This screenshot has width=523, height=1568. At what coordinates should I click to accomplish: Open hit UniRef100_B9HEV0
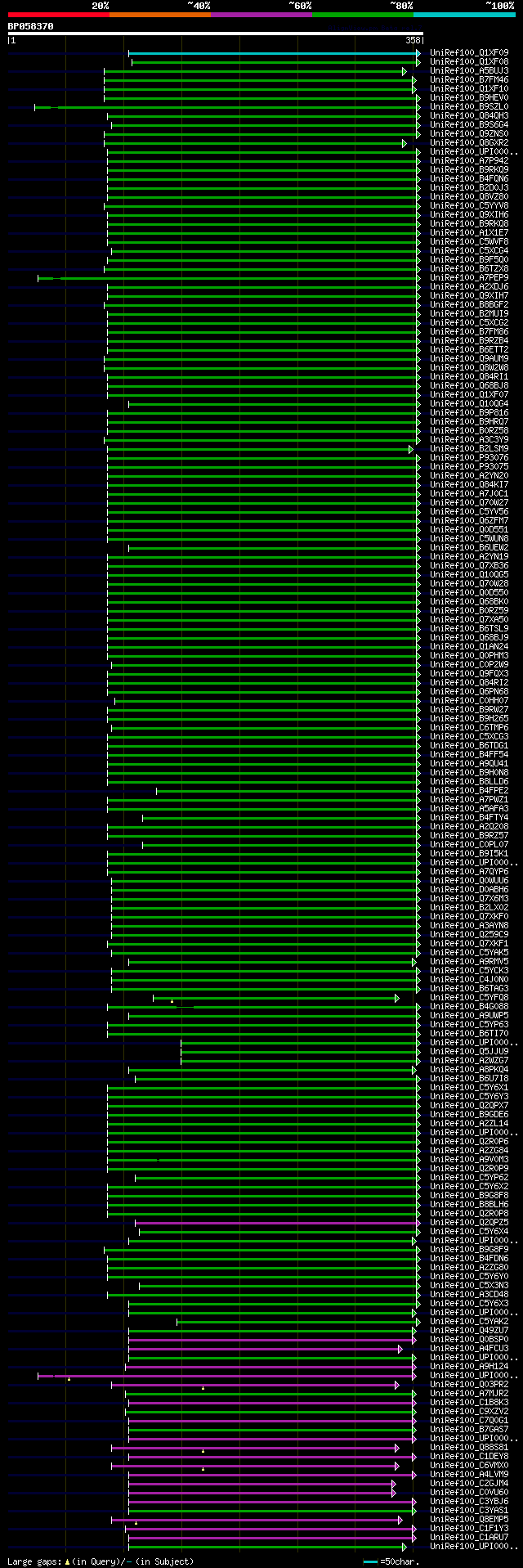pos(469,97)
